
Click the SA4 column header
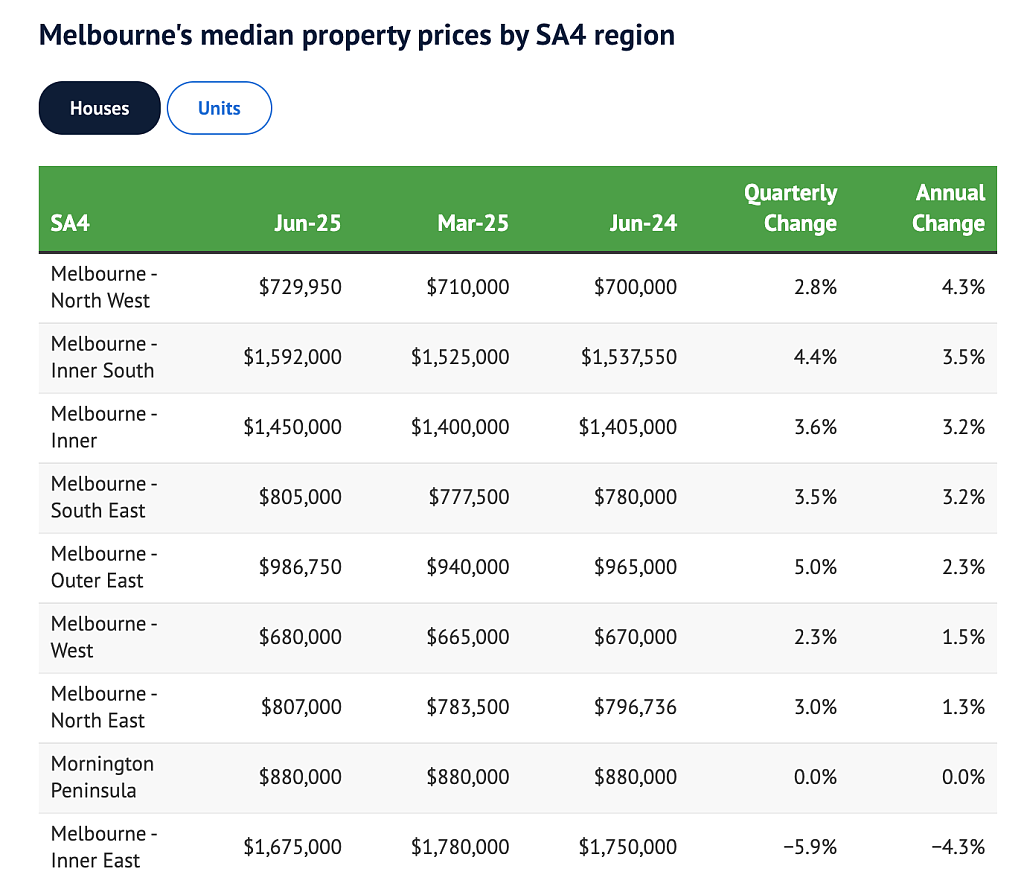click(70, 223)
